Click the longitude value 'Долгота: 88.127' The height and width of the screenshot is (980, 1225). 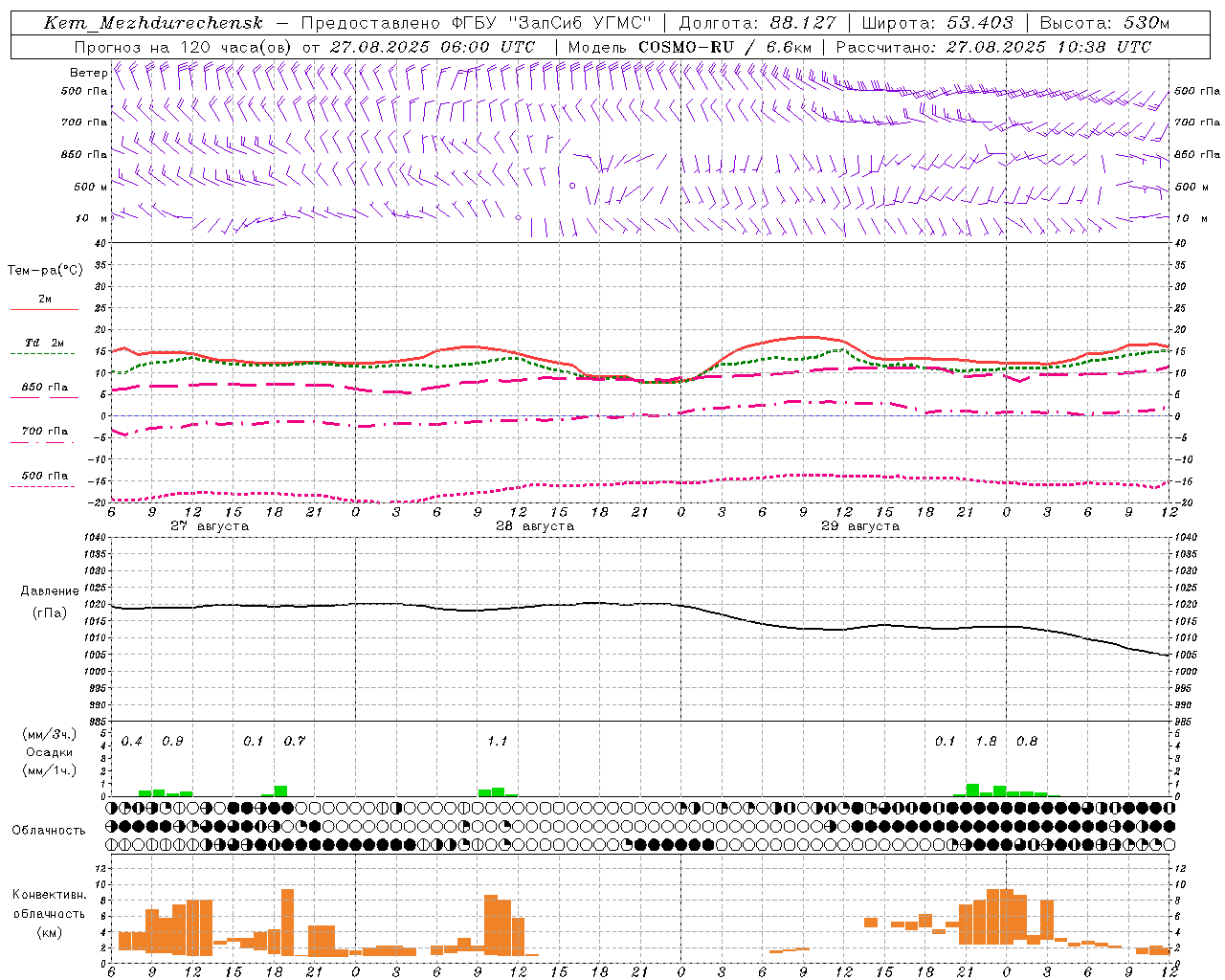pos(757,23)
